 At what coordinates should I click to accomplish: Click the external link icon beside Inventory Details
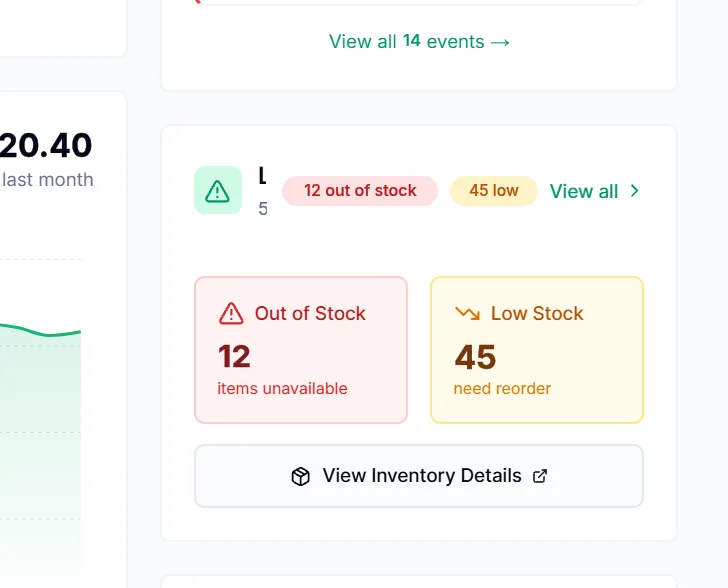point(540,476)
